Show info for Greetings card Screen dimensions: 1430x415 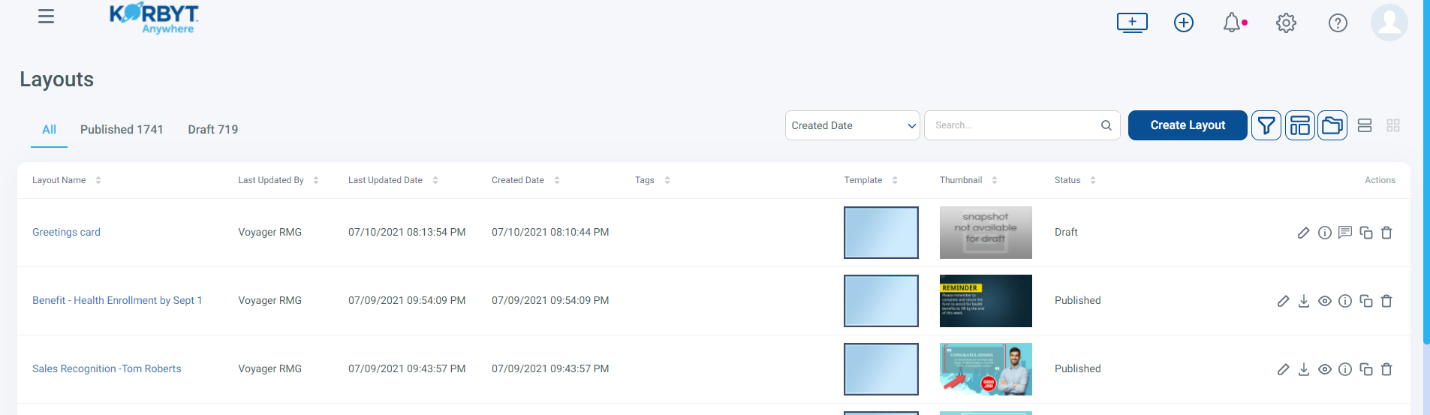click(1325, 232)
